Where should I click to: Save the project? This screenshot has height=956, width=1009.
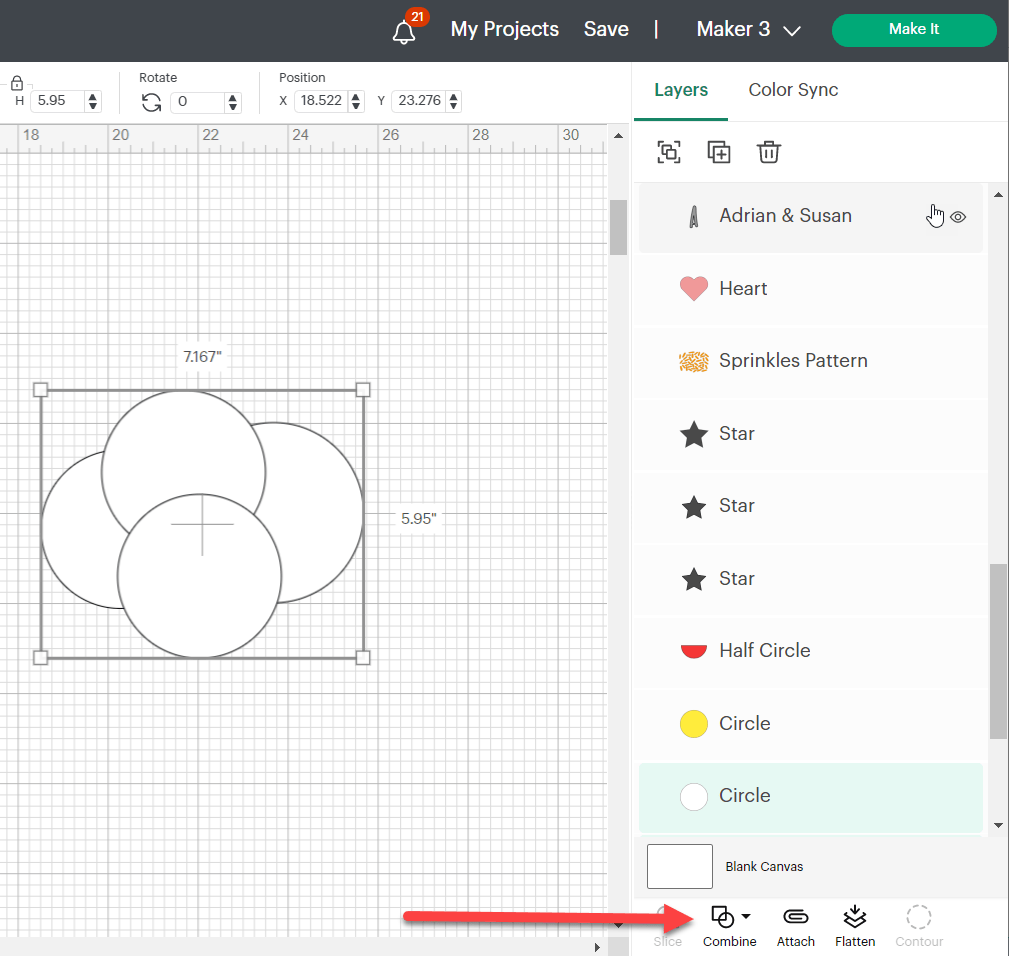605,29
